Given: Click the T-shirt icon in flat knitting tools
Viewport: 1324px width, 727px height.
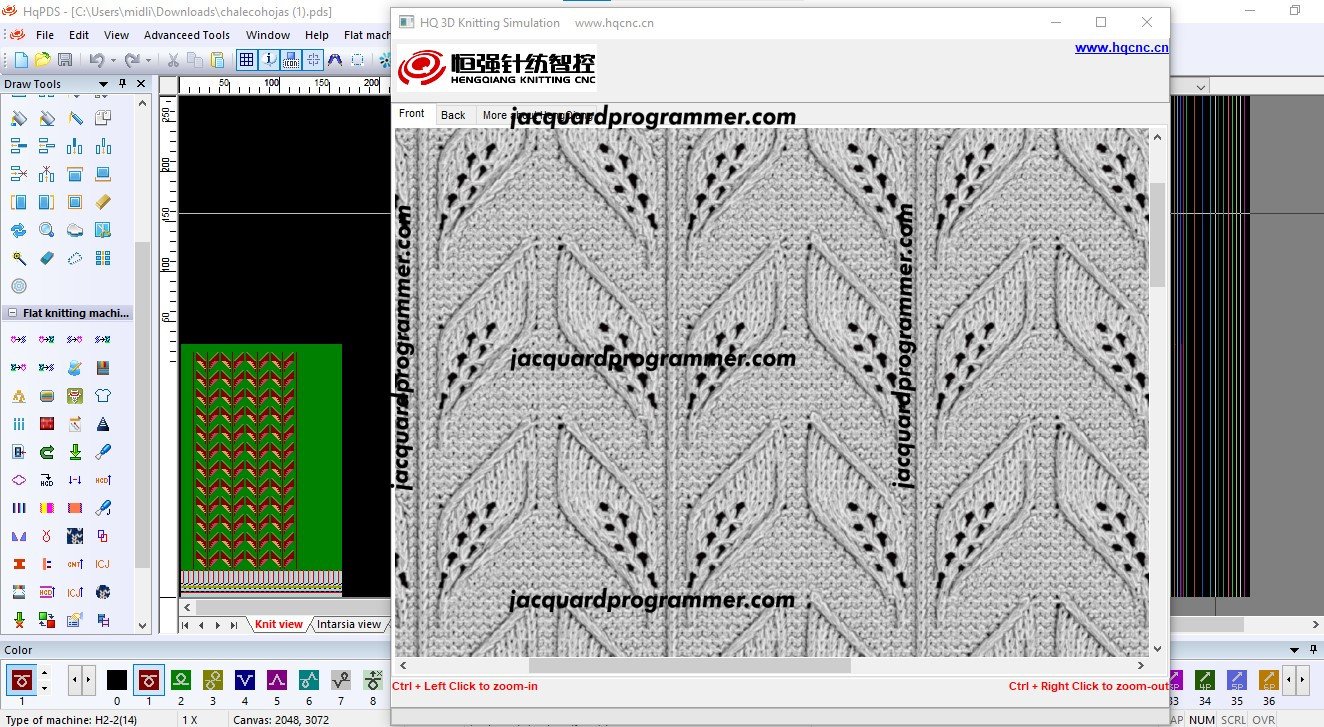Looking at the screenshot, I should pyautogui.click(x=102, y=396).
